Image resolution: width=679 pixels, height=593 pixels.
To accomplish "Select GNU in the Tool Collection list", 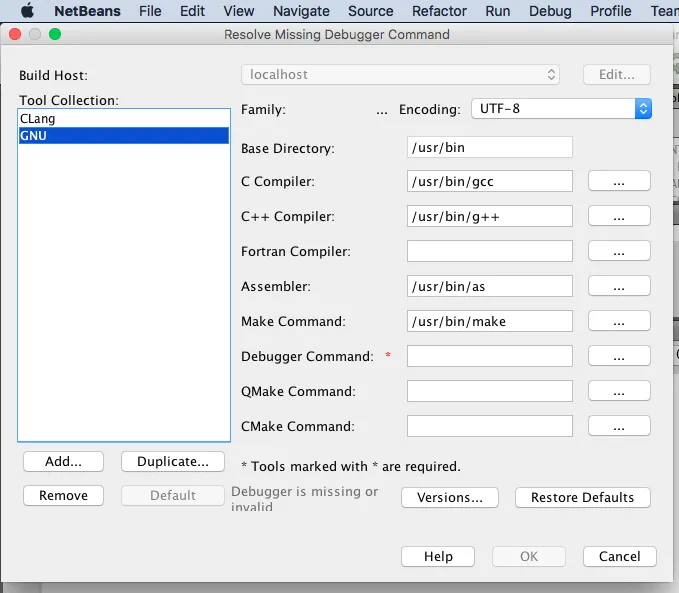I will point(124,136).
